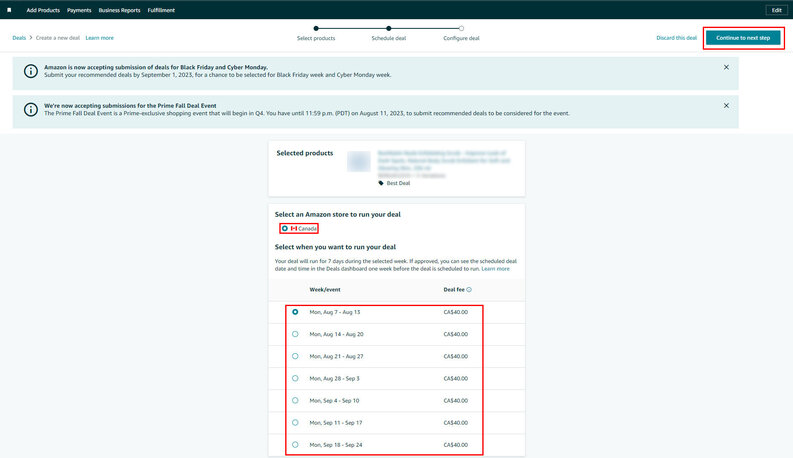This screenshot has width=793, height=458.
Task: Click Discard this deal link
Action: click(676, 38)
